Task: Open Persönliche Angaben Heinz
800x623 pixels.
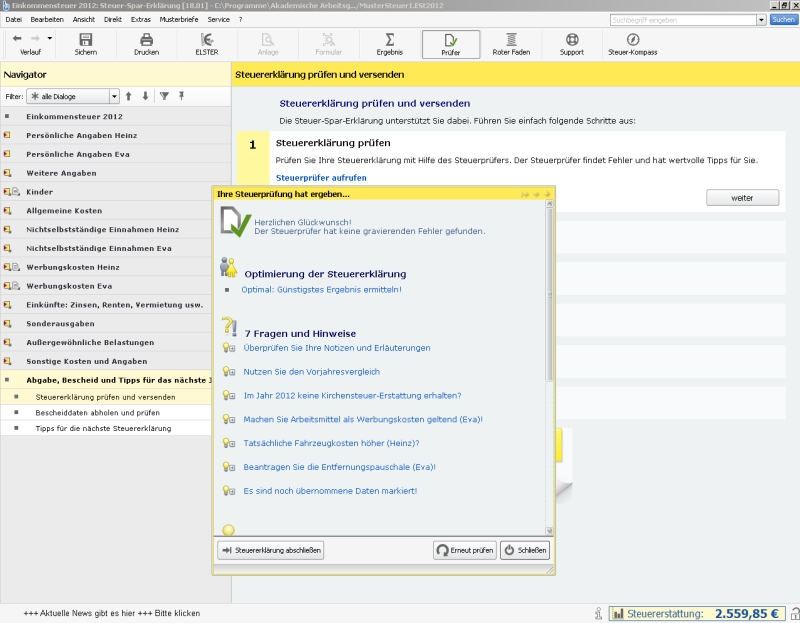Action: pyautogui.click(x=82, y=135)
